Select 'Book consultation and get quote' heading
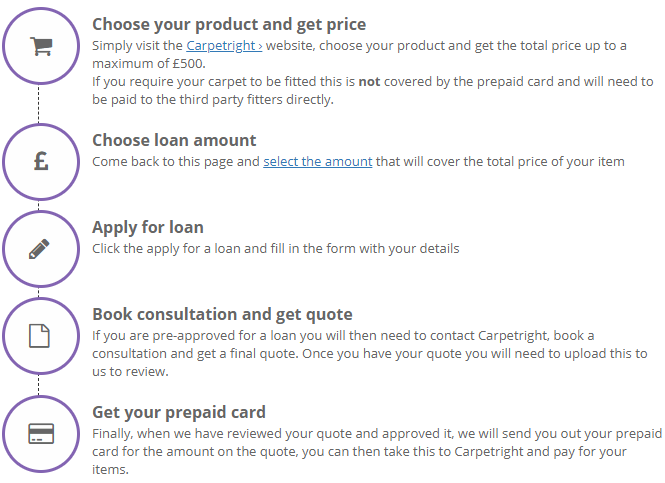Image resolution: width=665 pixels, height=483 pixels. (223, 314)
